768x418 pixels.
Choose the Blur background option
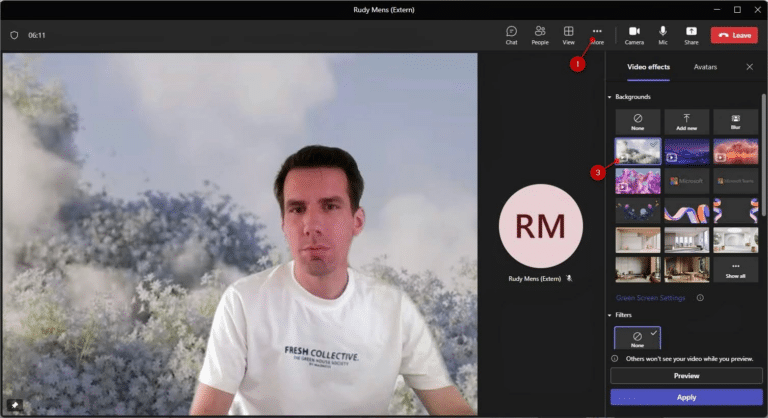pyautogui.click(x=735, y=122)
